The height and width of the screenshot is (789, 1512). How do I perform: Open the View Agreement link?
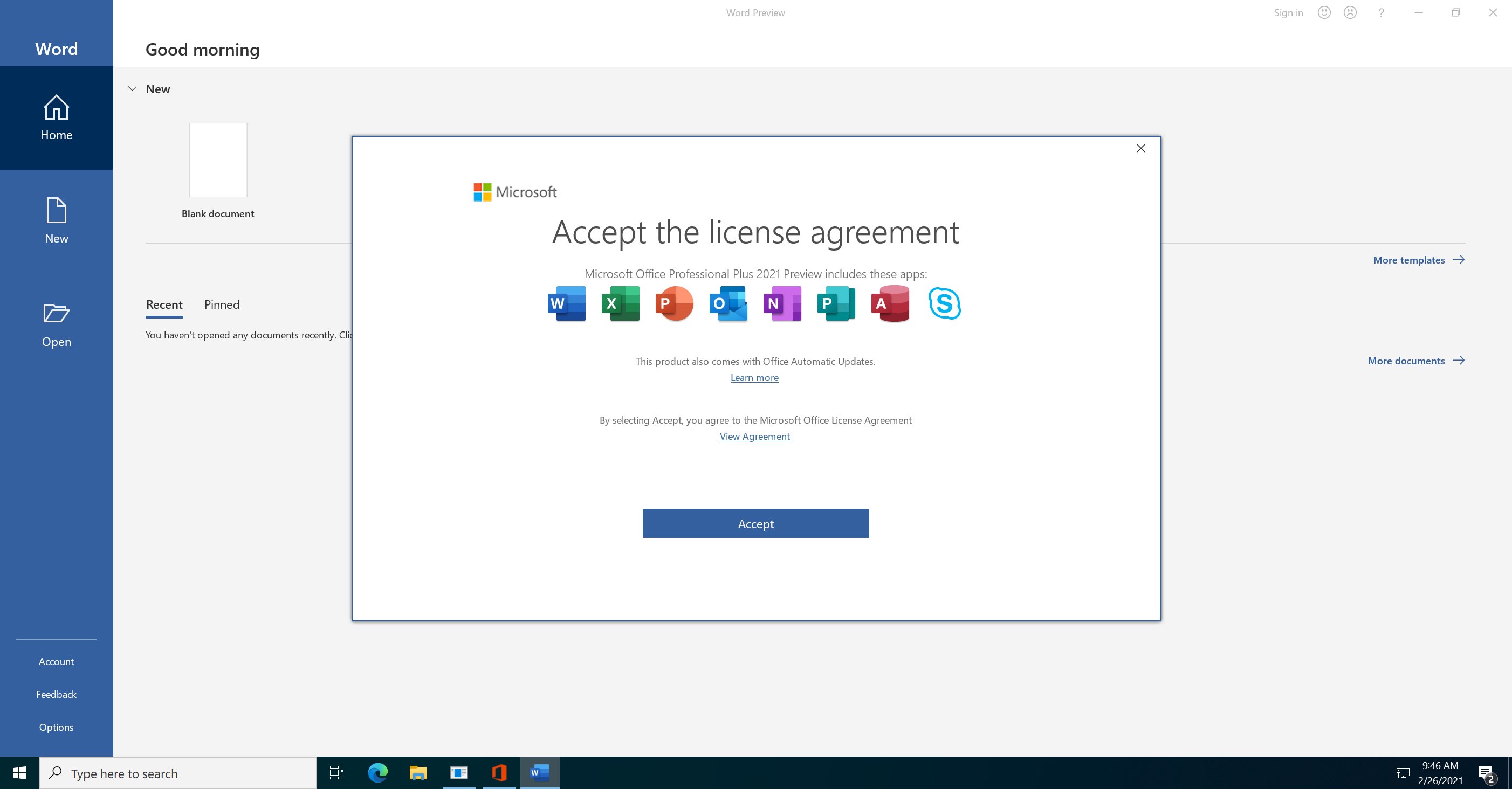coord(754,437)
